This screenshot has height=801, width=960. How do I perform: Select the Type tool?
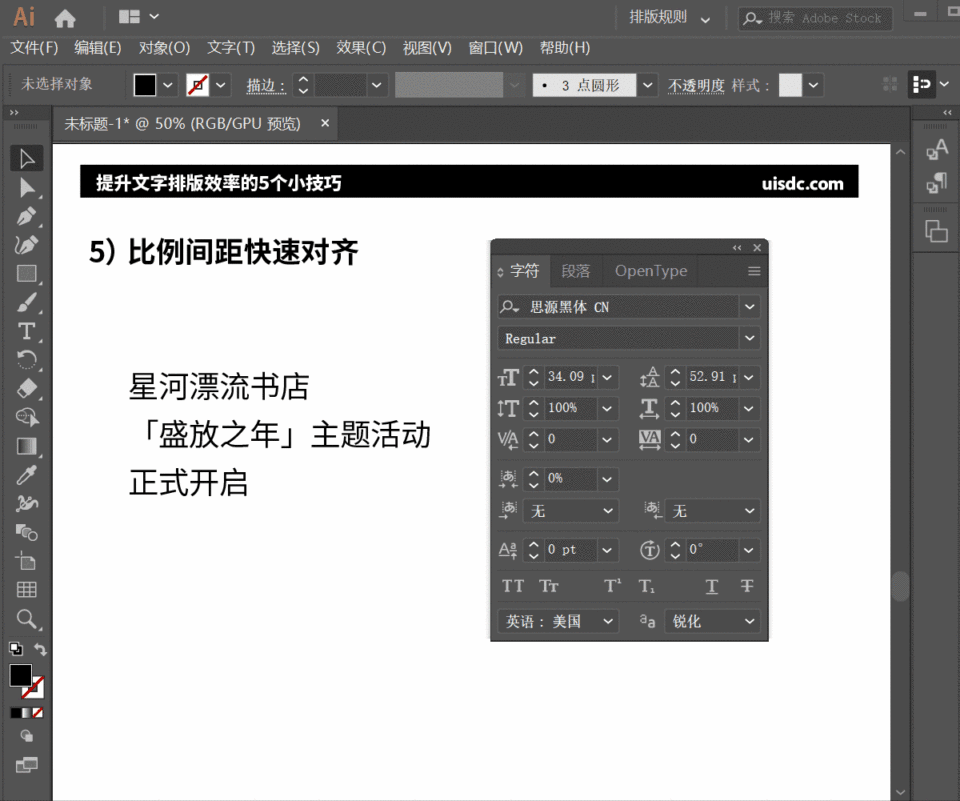27,330
